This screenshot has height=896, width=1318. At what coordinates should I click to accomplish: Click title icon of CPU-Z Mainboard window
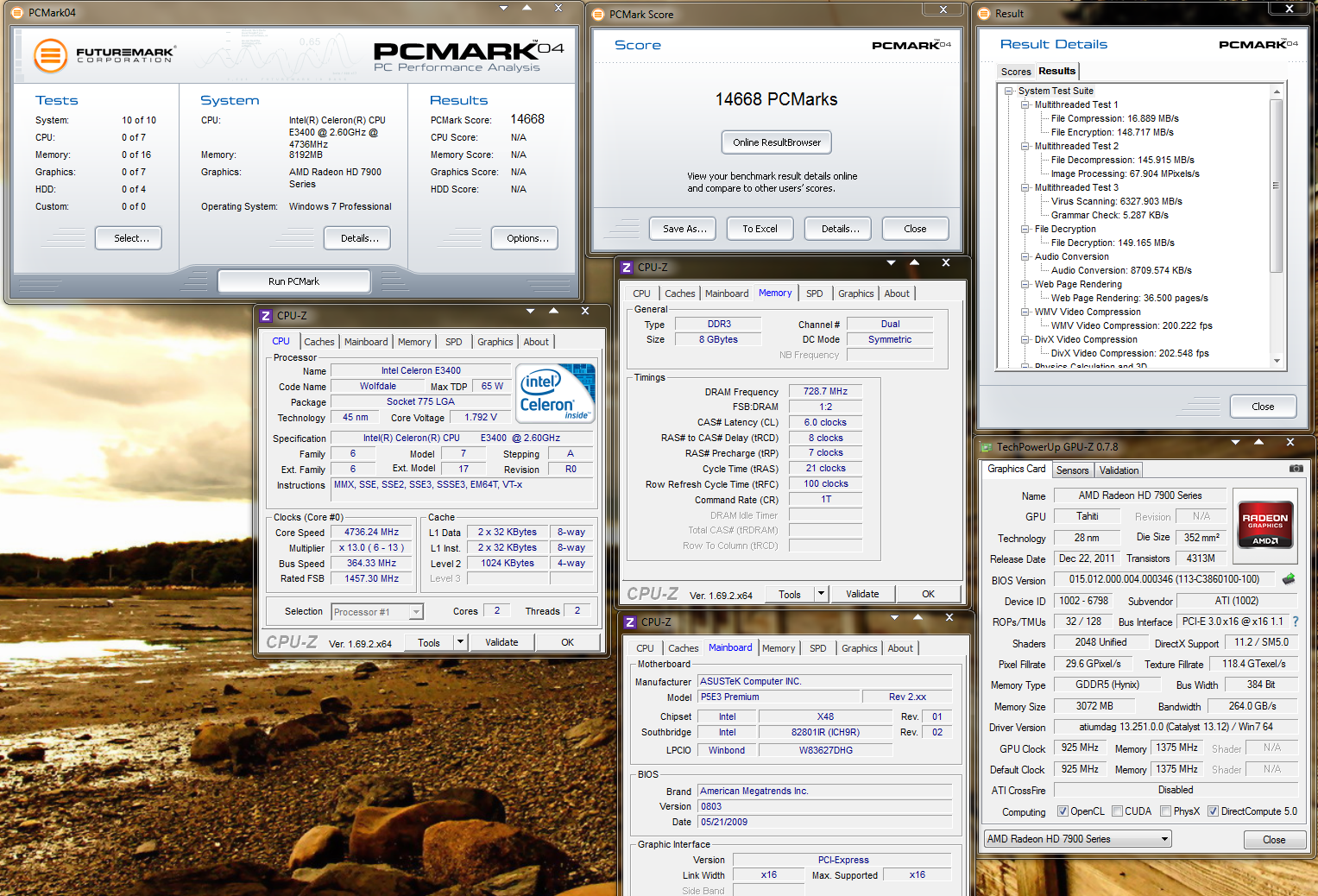630,622
